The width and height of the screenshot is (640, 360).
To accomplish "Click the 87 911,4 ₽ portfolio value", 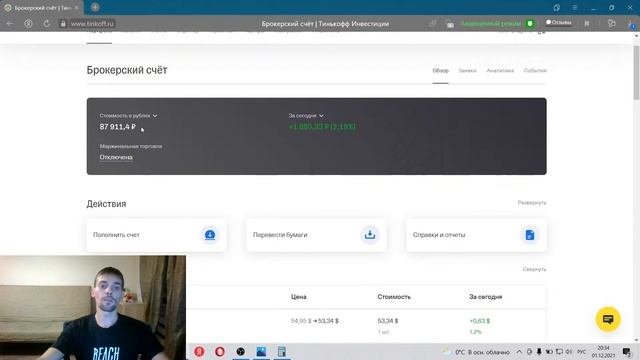I will click(118, 127).
